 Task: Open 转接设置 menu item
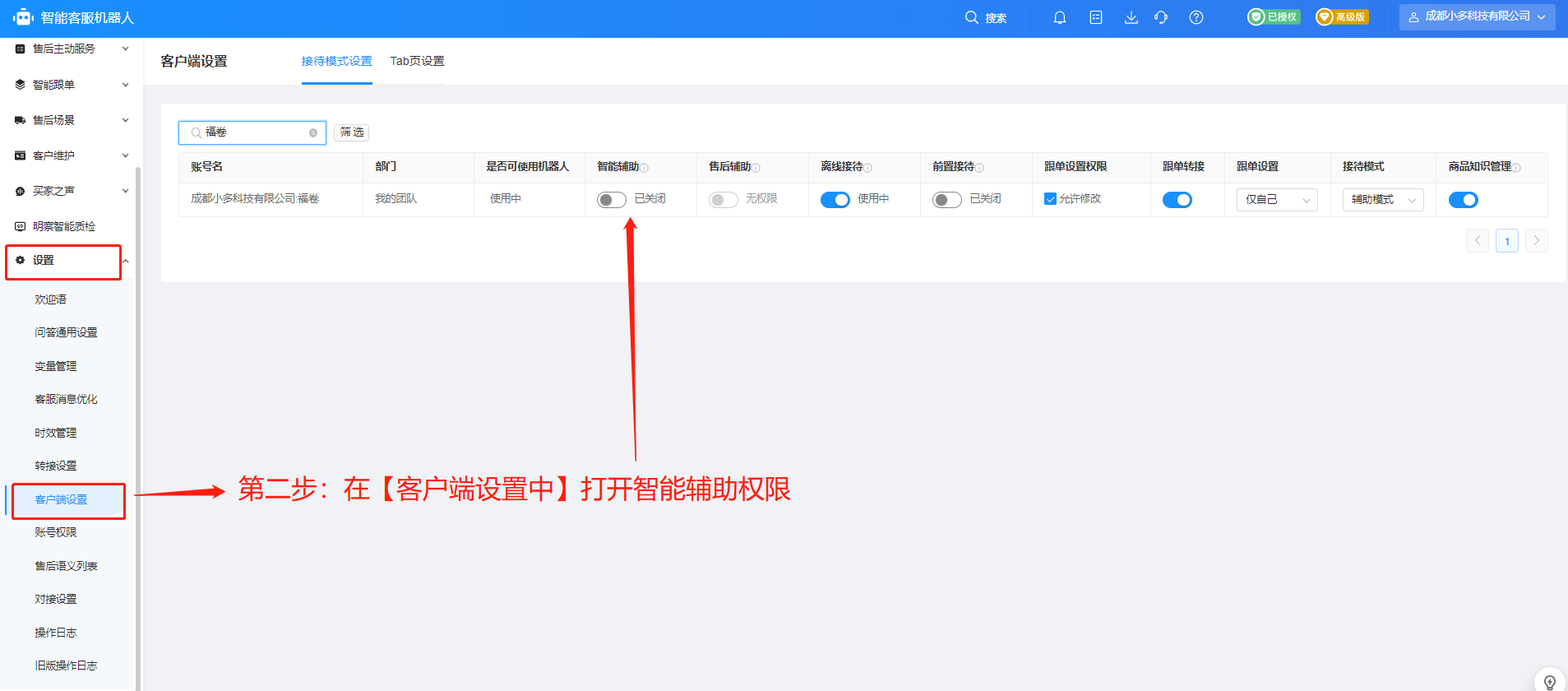coord(56,466)
